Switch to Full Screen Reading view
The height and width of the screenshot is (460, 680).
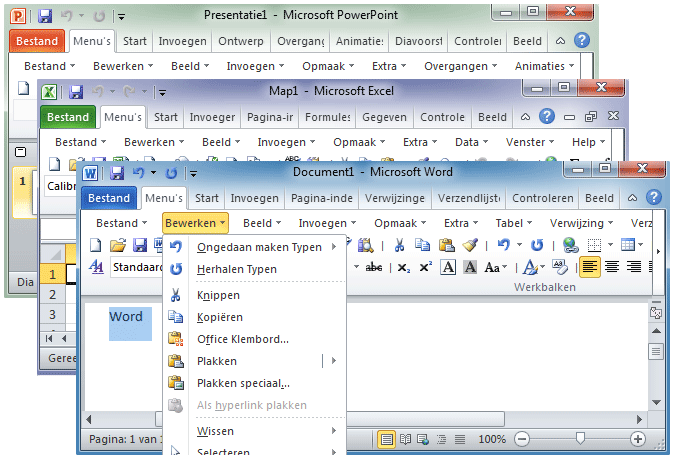click(x=405, y=440)
